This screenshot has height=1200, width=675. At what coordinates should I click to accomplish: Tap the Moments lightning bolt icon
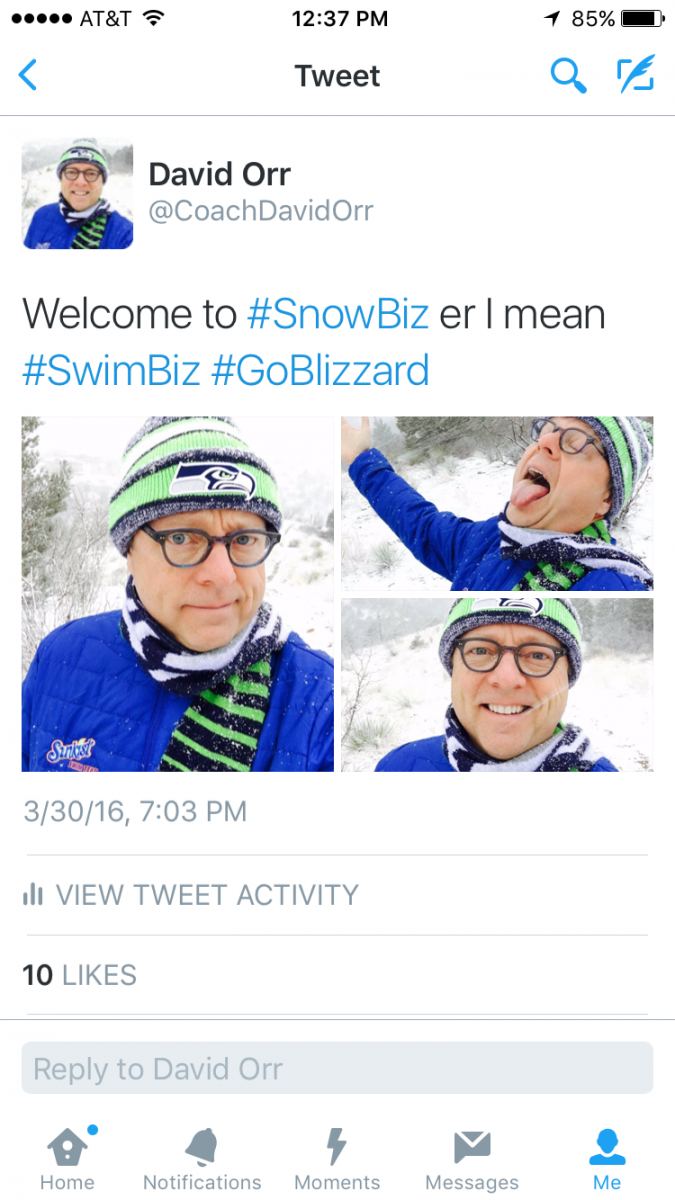[x=337, y=1146]
